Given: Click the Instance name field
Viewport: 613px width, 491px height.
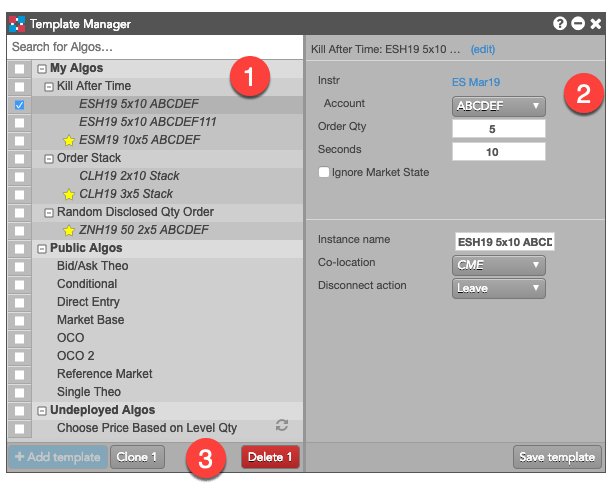Looking at the screenshot, I should click(504, 242).
